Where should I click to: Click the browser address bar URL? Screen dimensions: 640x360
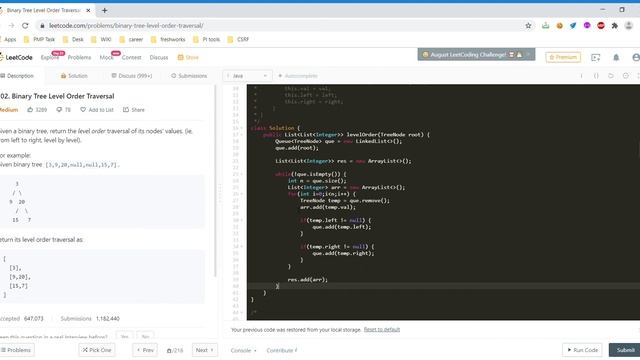click(x=126, y=26)
